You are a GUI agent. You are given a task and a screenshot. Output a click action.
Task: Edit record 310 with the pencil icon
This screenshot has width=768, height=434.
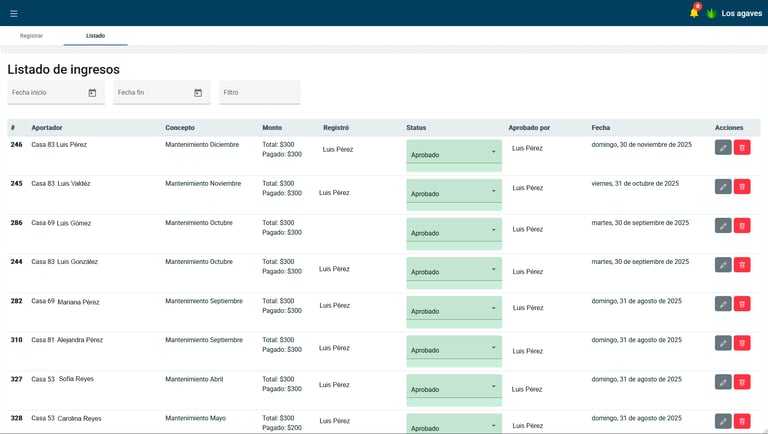(723, 343)
